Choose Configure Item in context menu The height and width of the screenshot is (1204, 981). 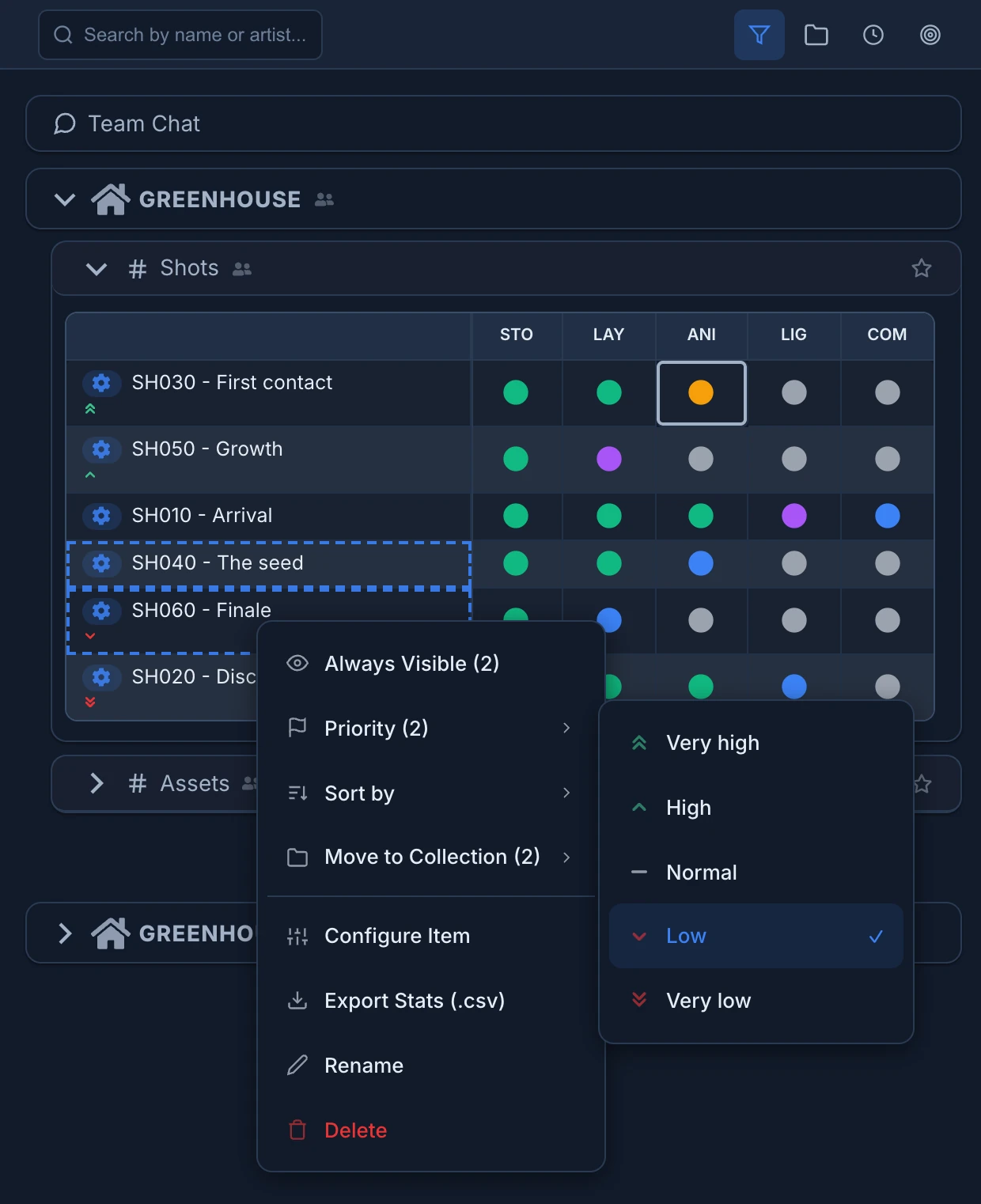click(431, 936)
